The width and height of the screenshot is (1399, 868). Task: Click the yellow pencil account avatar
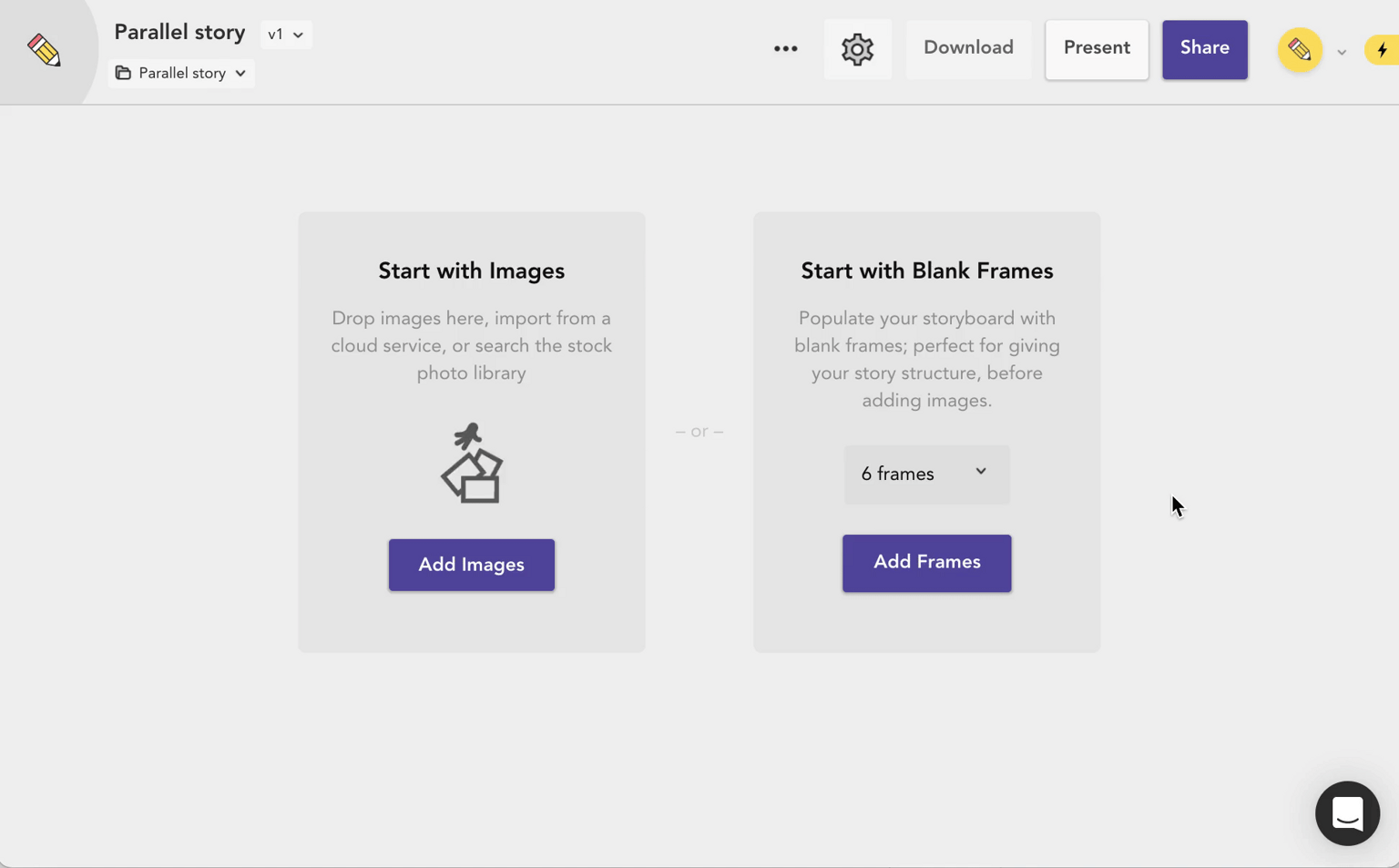[x=1300, y=49]
